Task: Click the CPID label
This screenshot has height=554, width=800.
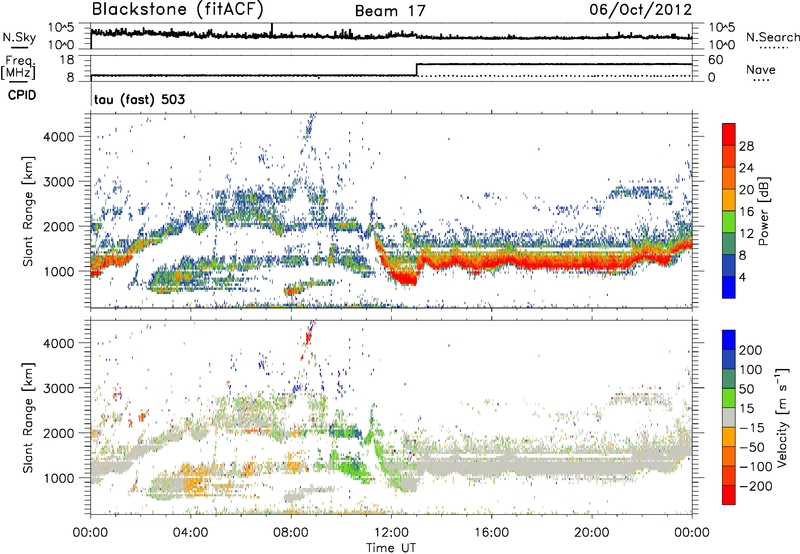Action: click(22, 95)
